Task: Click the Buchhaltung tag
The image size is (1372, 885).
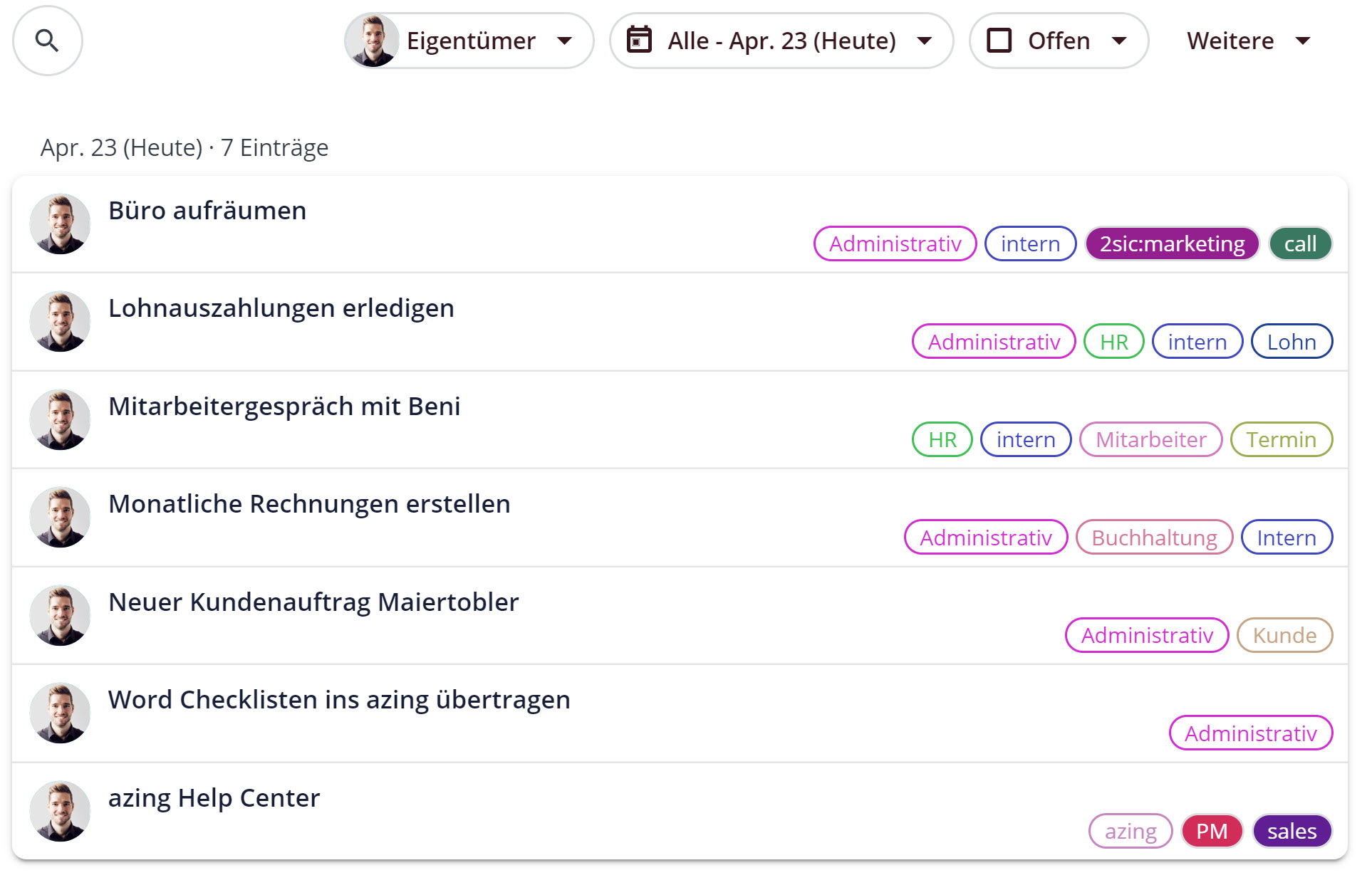Action: (x=1154, y=538)
